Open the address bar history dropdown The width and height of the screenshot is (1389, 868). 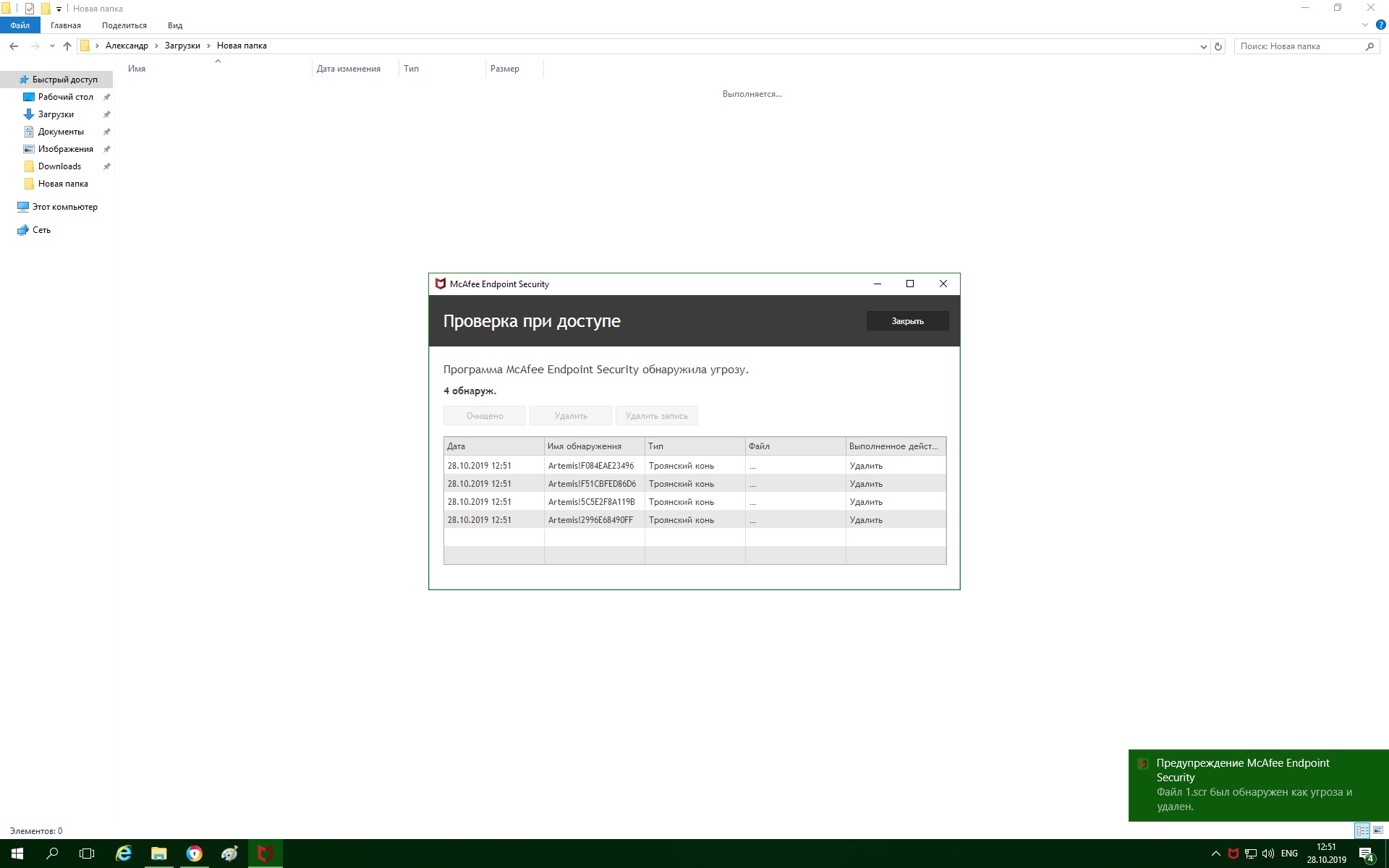click(x=1203, y=46)
